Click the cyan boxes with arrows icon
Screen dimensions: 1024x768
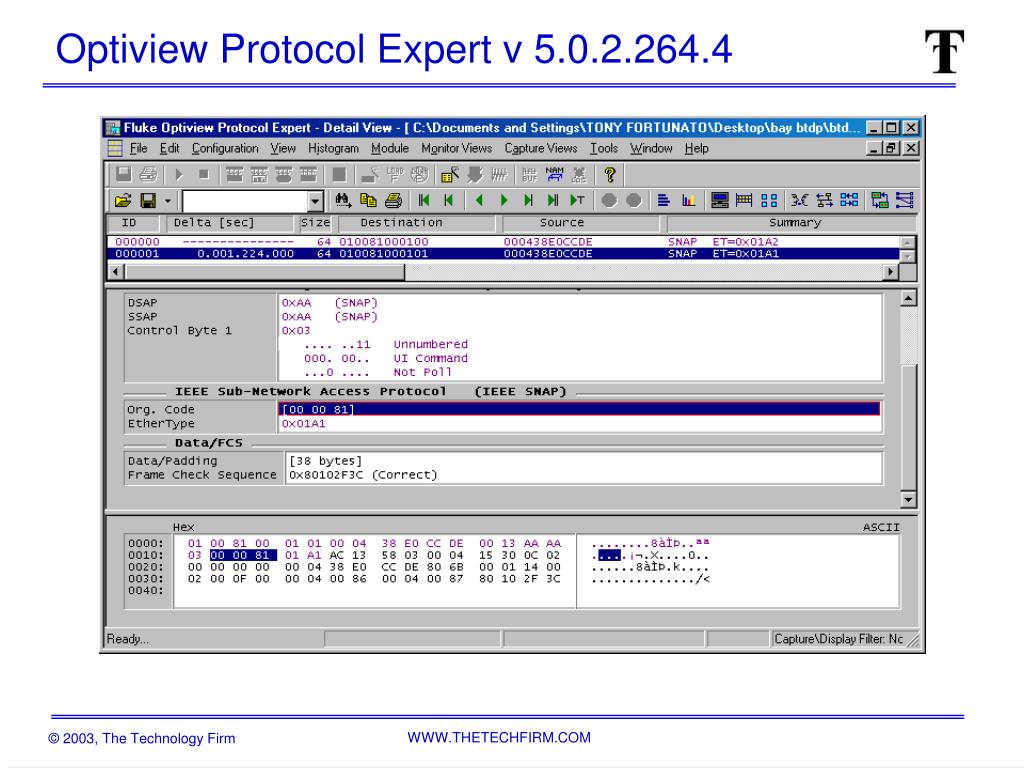pyautogui.click(x=849, y=200)
